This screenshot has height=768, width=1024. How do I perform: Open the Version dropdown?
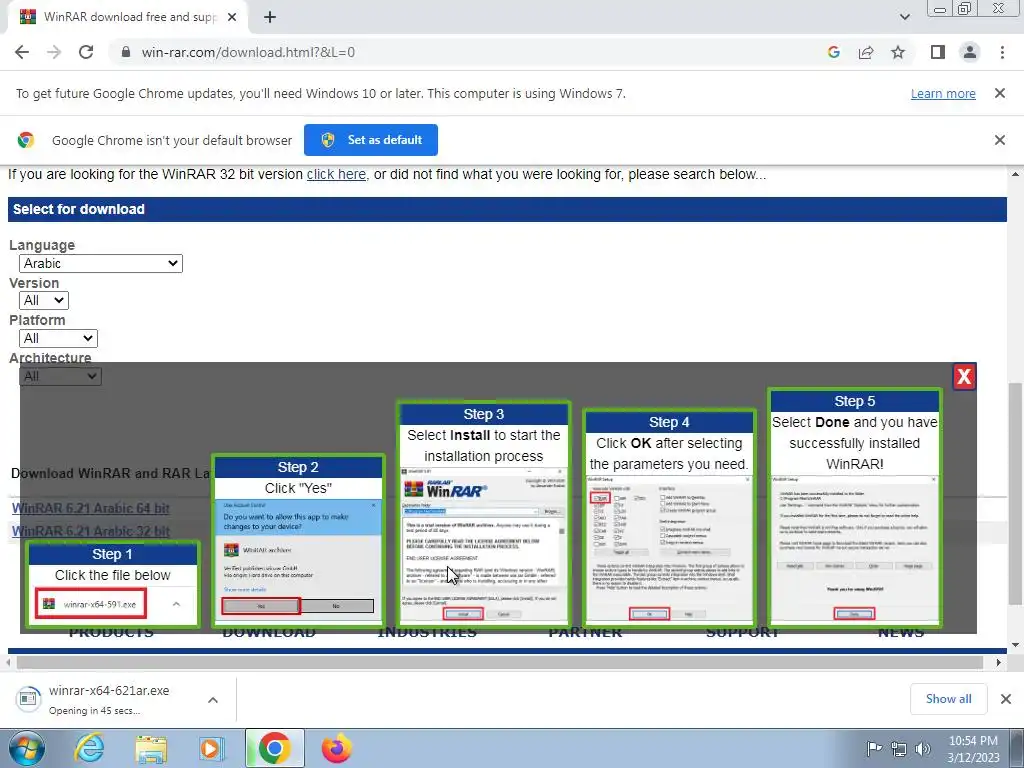click(x=44, y=300)
